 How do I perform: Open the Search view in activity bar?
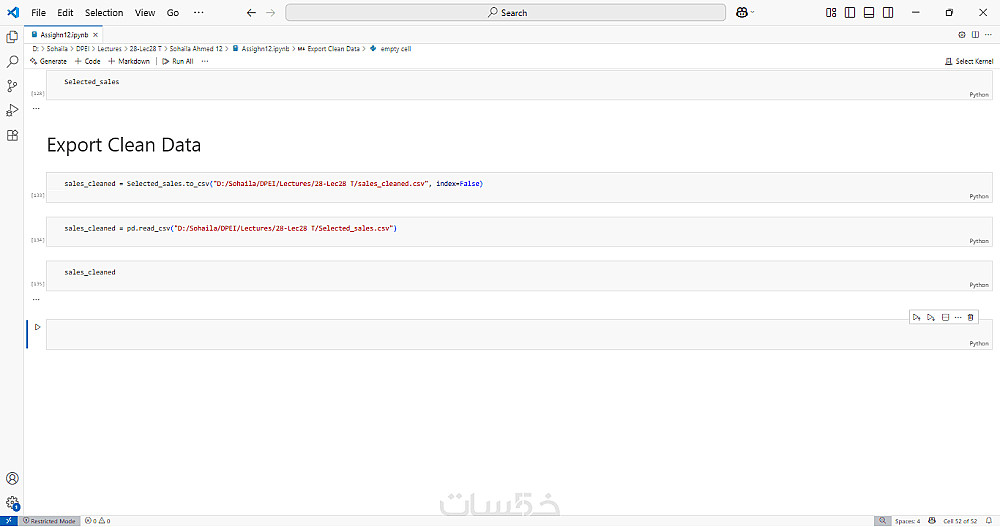click(x=12, y=61)
